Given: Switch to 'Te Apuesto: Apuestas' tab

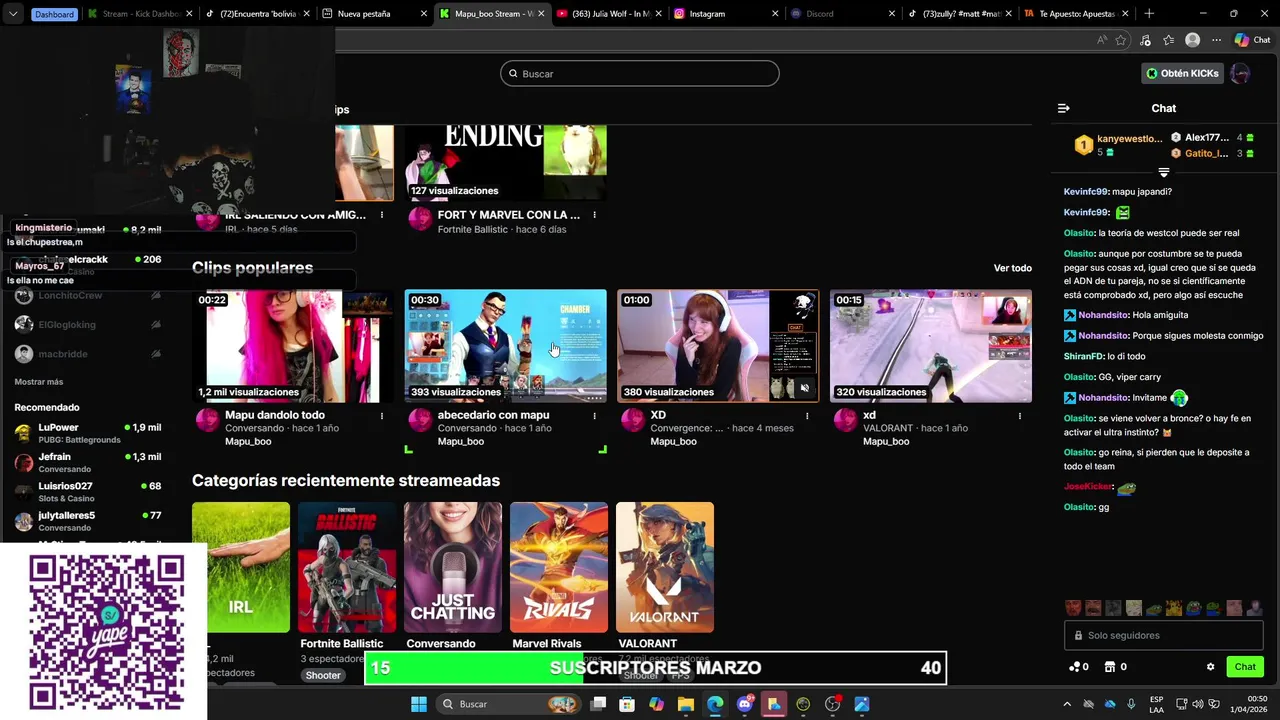Looking at the screenshot, I should [1077, 14].
